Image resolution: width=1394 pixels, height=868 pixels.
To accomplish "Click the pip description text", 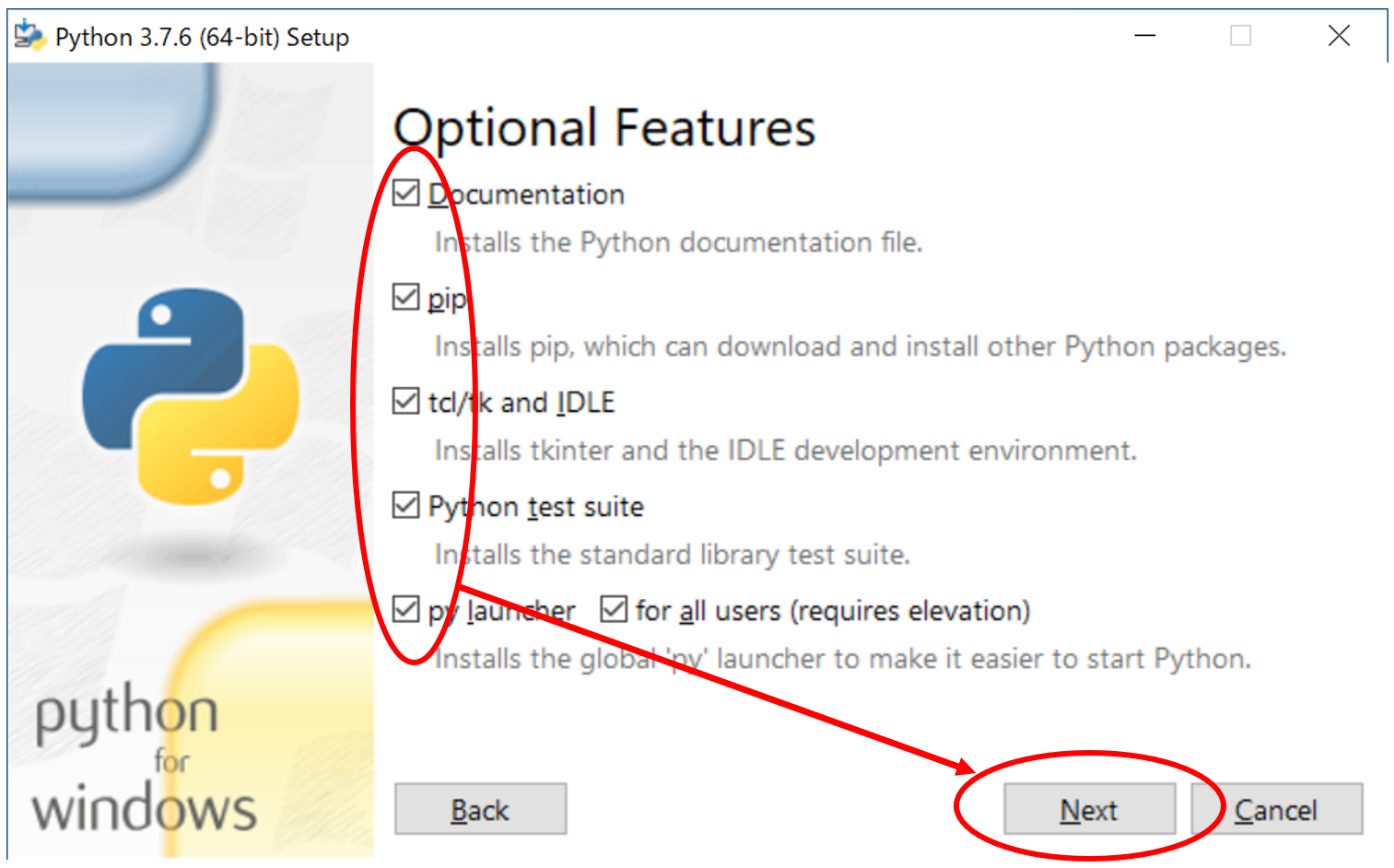I will (861, 347).
